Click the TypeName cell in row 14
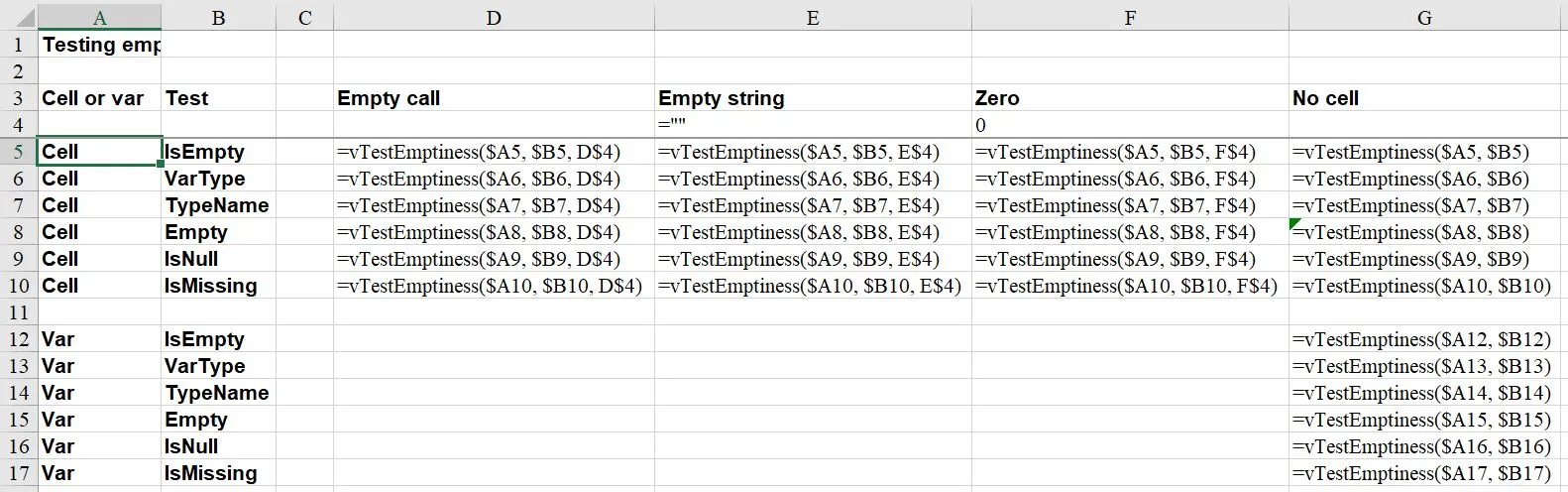Viewport: 1568px width, 492px height. click(x=217, y=393)
